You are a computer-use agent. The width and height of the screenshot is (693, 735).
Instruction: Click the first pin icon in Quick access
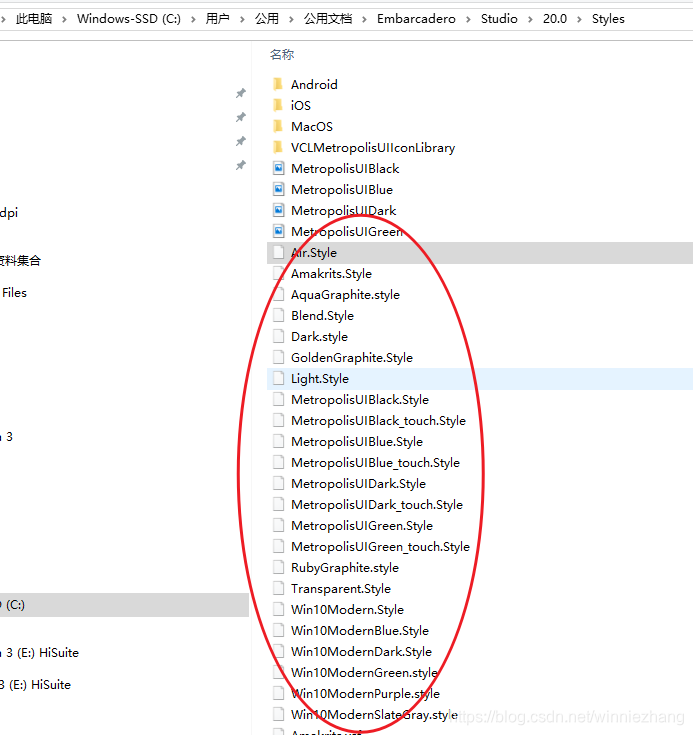coord(241,93)
